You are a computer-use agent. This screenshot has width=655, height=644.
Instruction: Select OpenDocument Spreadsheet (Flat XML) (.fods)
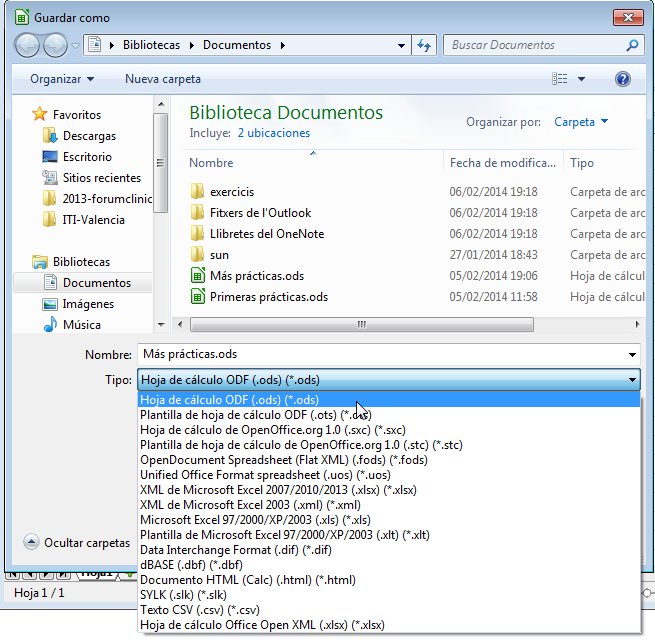click(388, 460)
